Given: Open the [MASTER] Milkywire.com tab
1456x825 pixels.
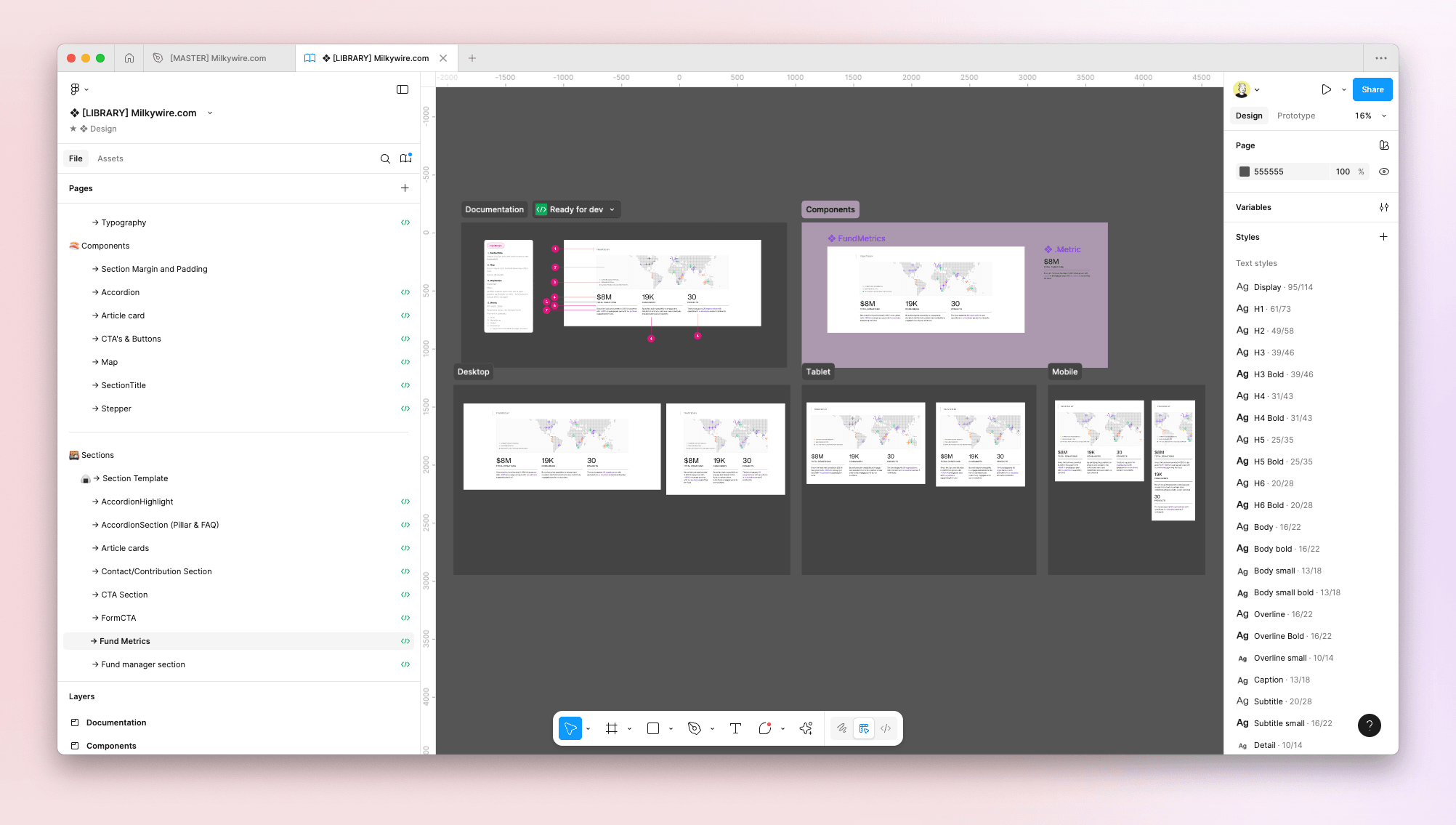Looking at the screenshot, I should 218,58.
